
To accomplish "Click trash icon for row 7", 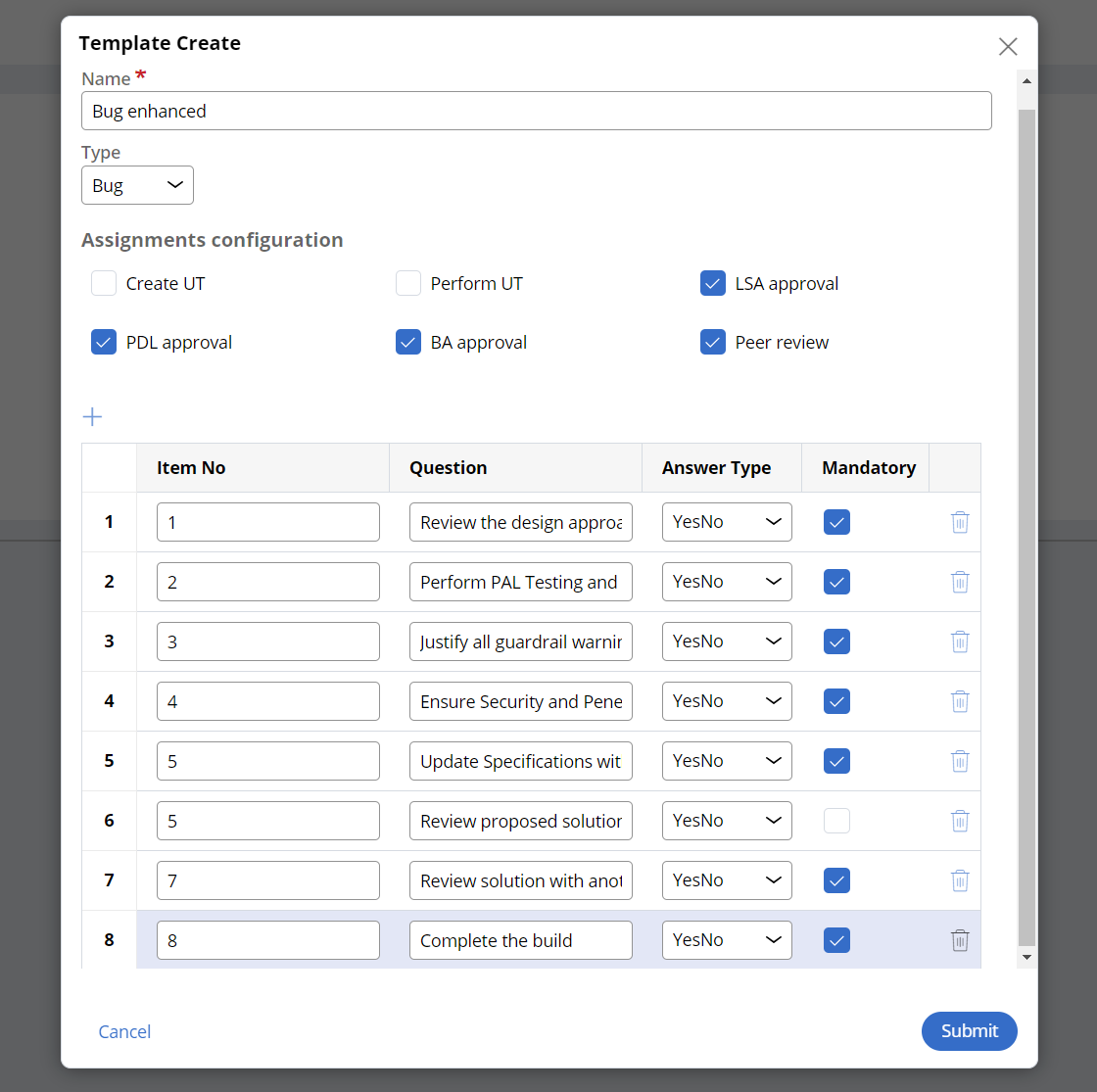I will click(x=960, y=880).
